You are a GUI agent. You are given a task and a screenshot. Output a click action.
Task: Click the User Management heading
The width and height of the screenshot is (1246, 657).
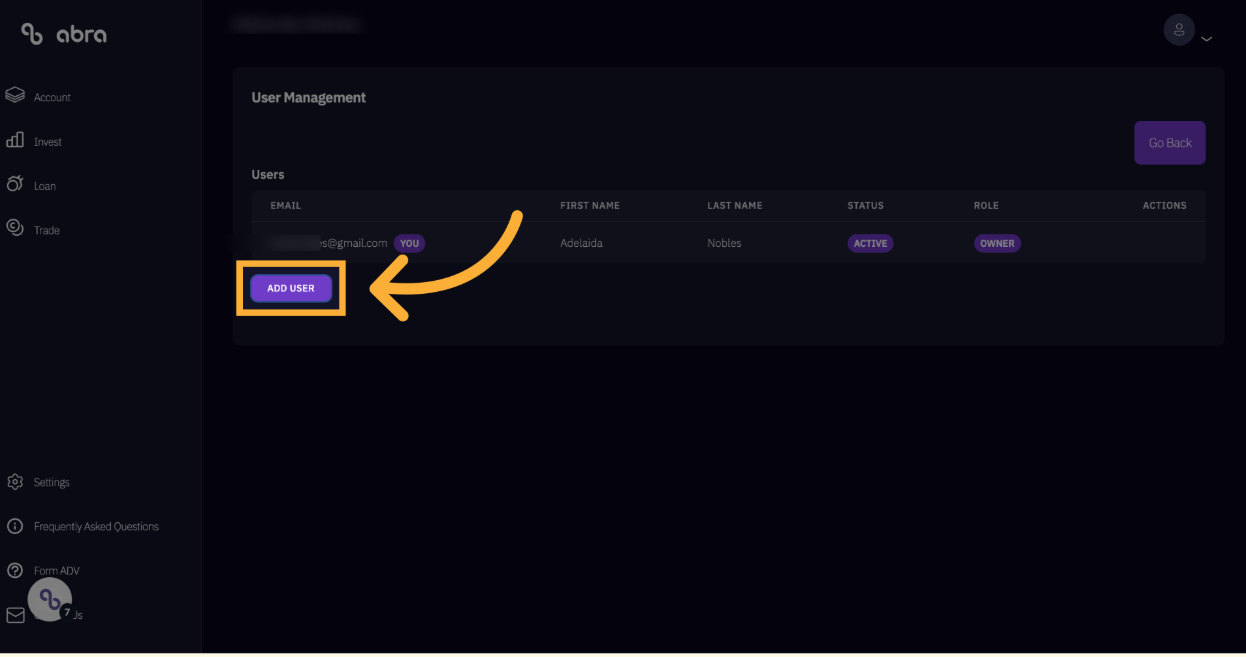click(x=309, y=97)
